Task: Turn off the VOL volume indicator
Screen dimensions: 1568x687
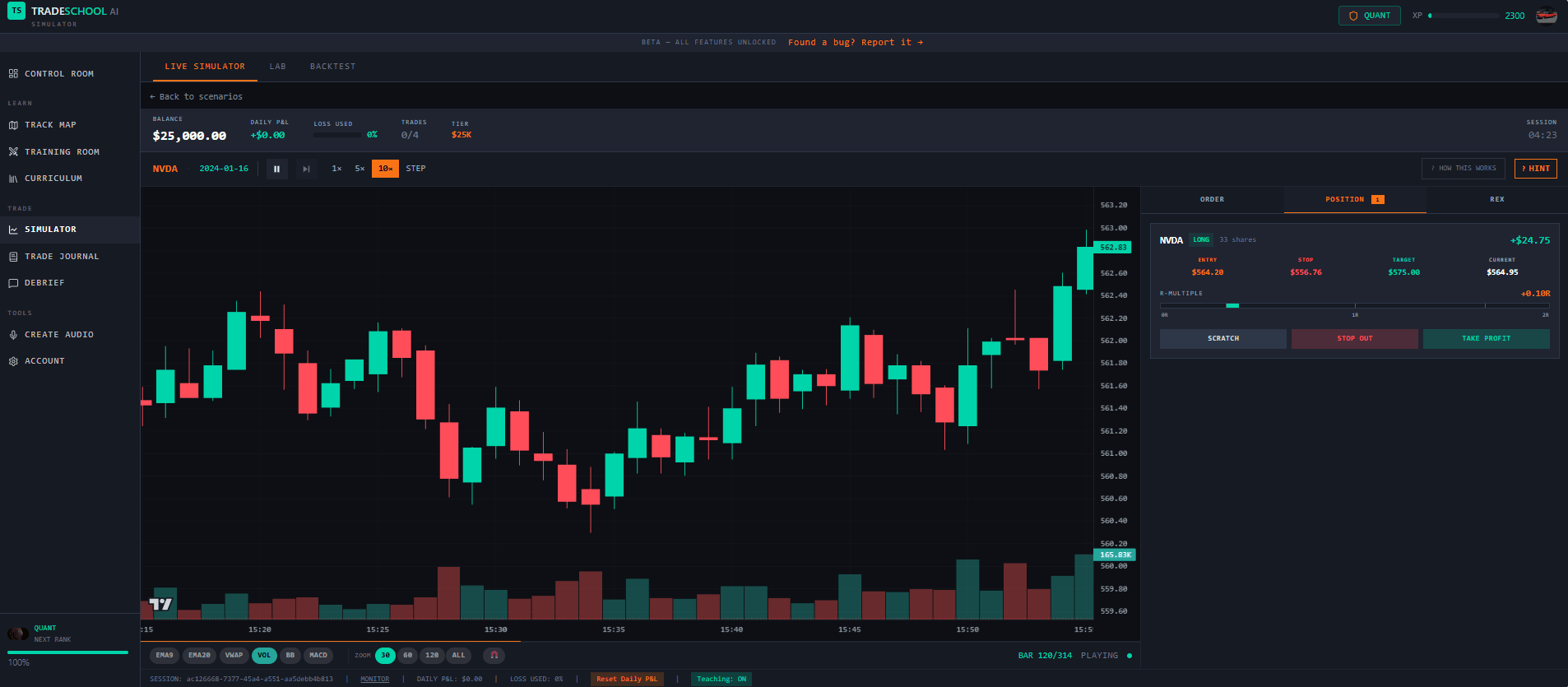Action: [x=264, y=656]
